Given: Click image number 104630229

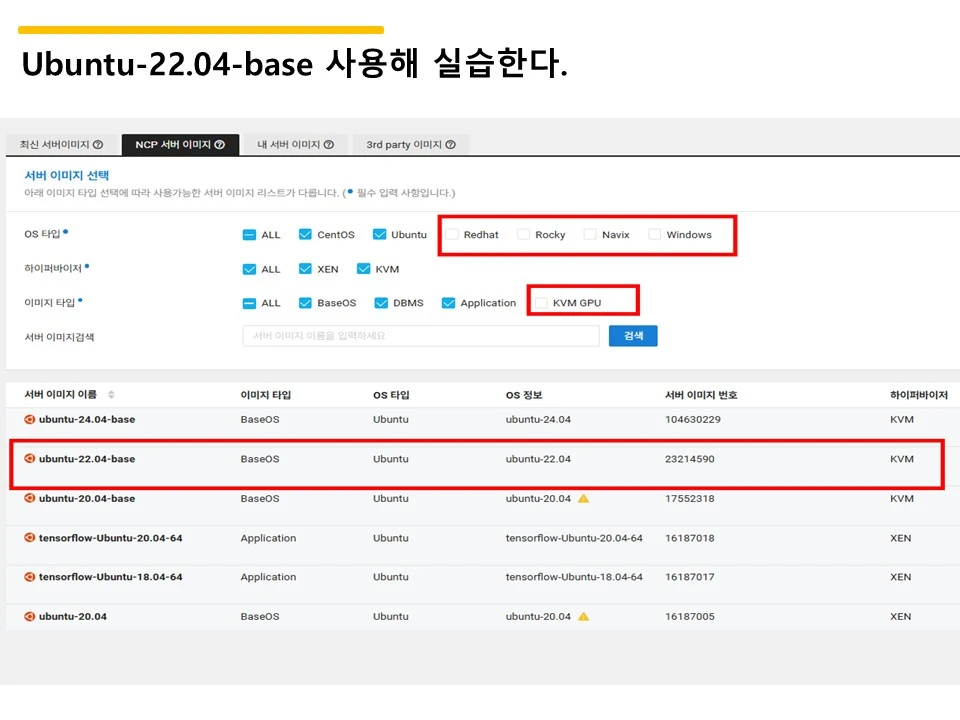Looking at the screenshot, I should [x=693, y=419].
